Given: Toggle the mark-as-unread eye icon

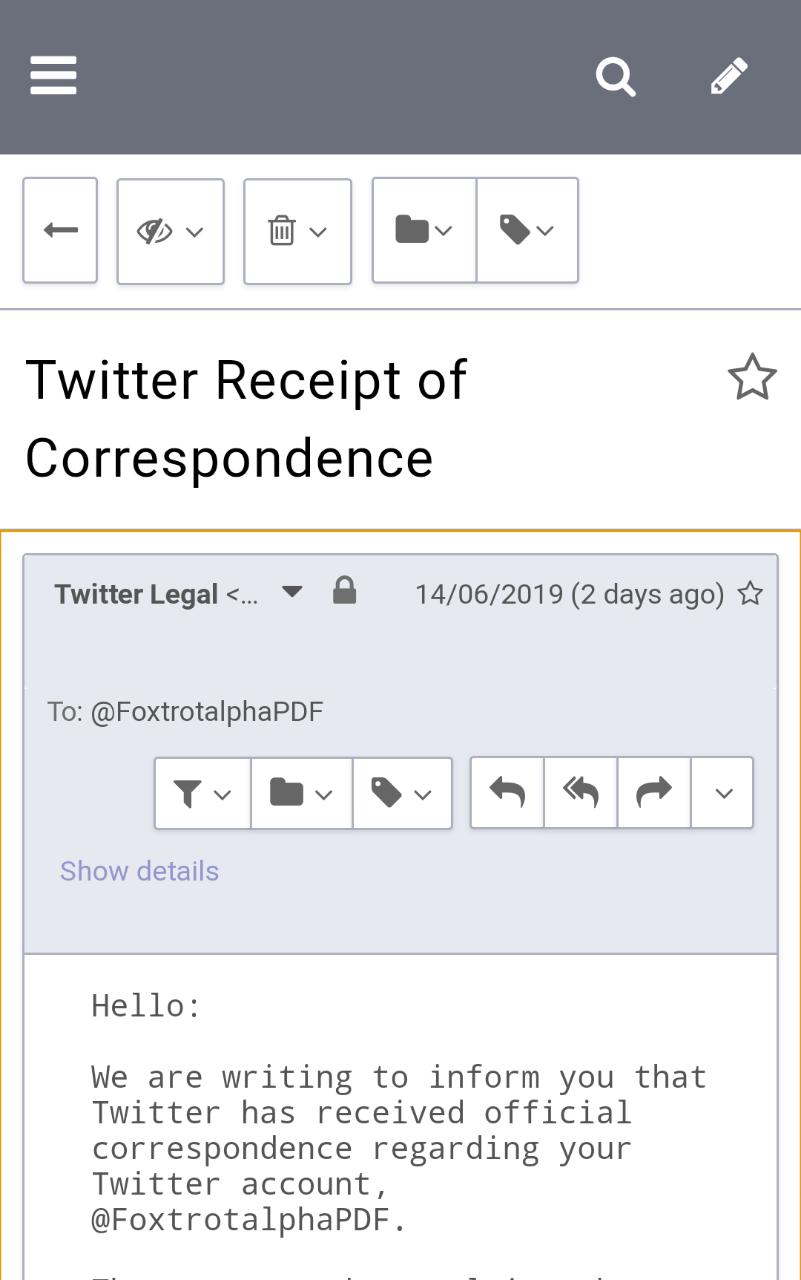Looking at the screenshot, I should (x=170, y=231).
